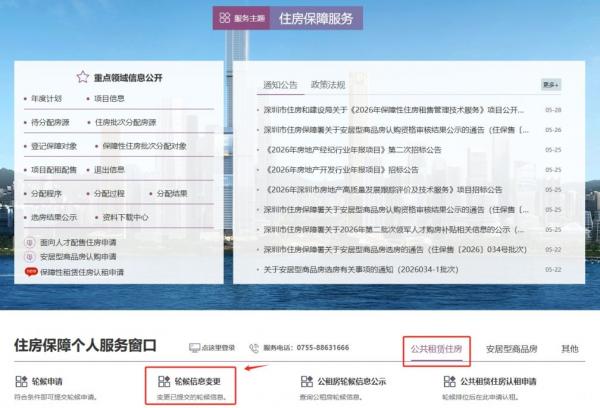Click date 05-28 of the first notice

(553, 110)
